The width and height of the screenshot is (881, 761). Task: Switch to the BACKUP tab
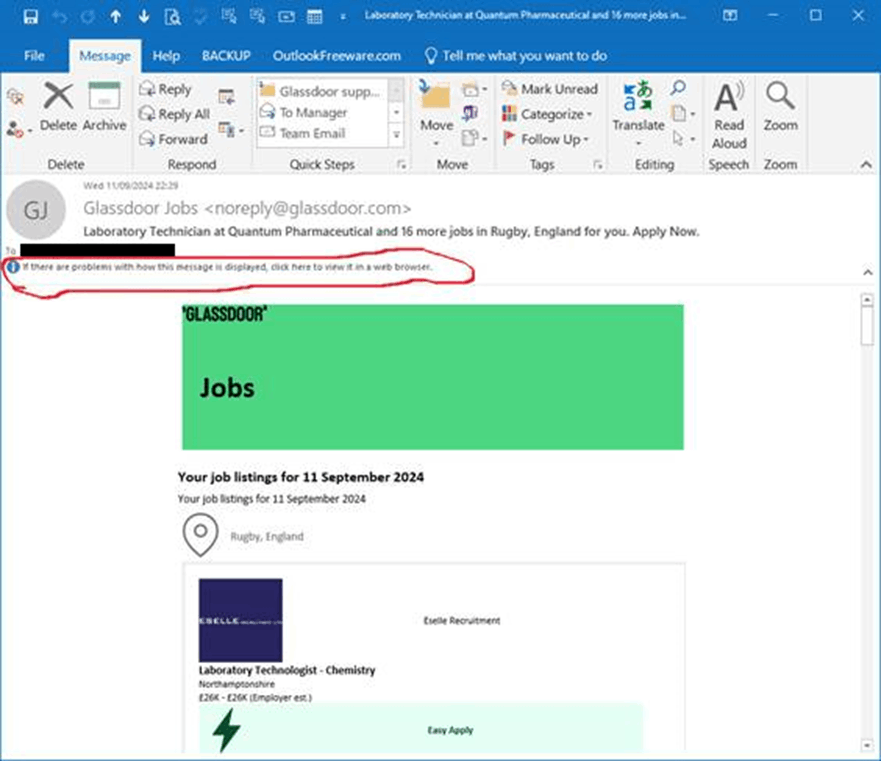tap(226, 56)
